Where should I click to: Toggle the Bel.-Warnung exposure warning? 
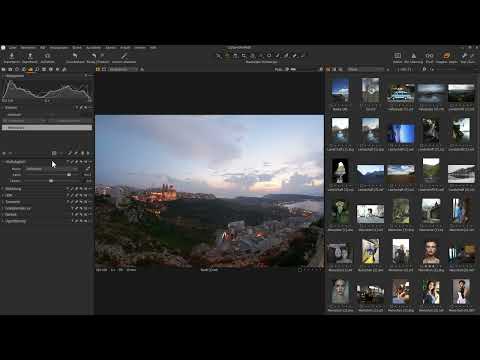[x=413, y=56]
